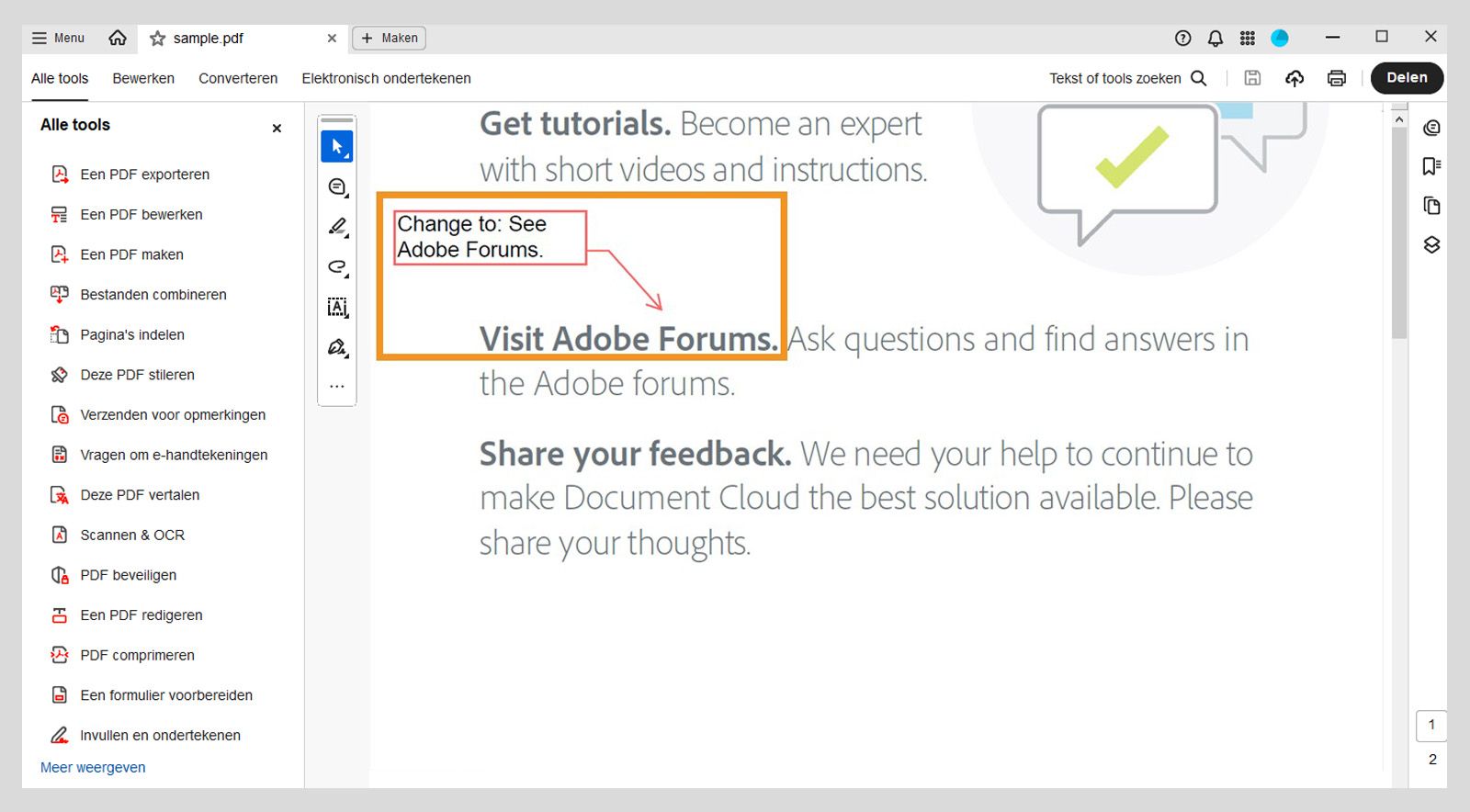Go to the home screen icon
Viewport: 1470px width, 812px height.
tap(118, 38)
